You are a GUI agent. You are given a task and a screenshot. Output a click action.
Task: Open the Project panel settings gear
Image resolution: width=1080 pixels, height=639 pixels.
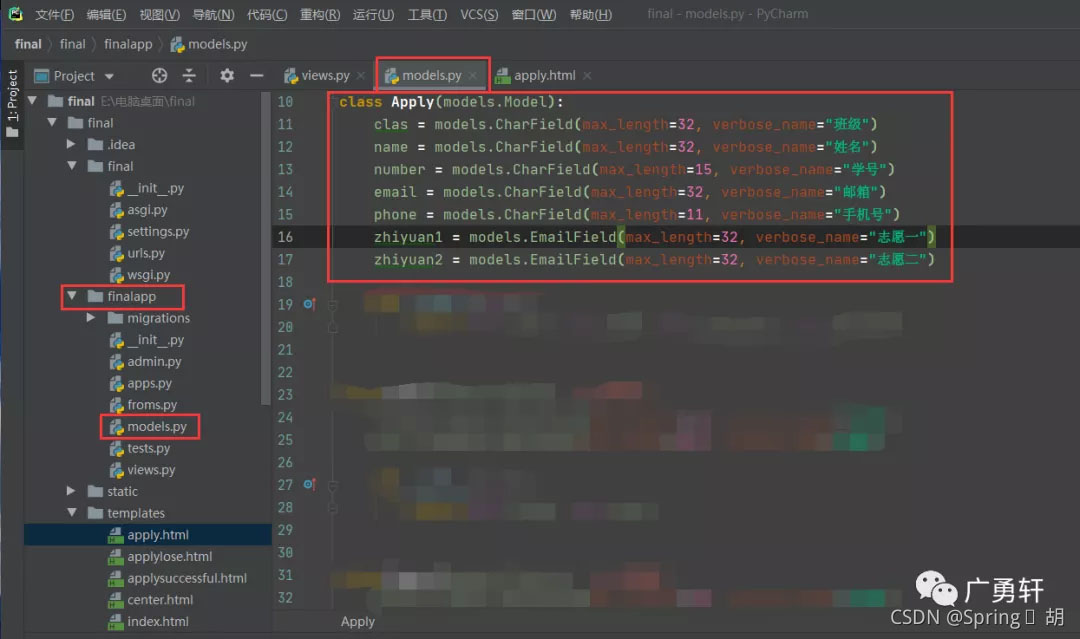point(226,75)
